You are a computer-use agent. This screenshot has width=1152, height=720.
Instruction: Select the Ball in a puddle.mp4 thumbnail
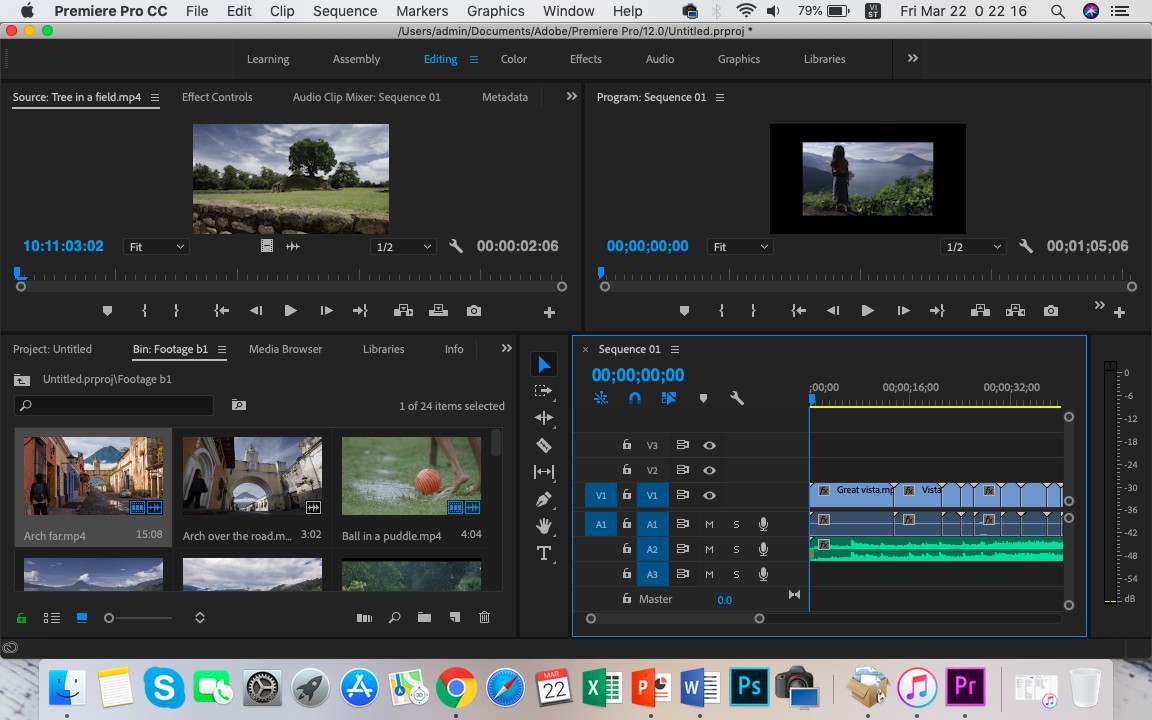pos(411,476)
